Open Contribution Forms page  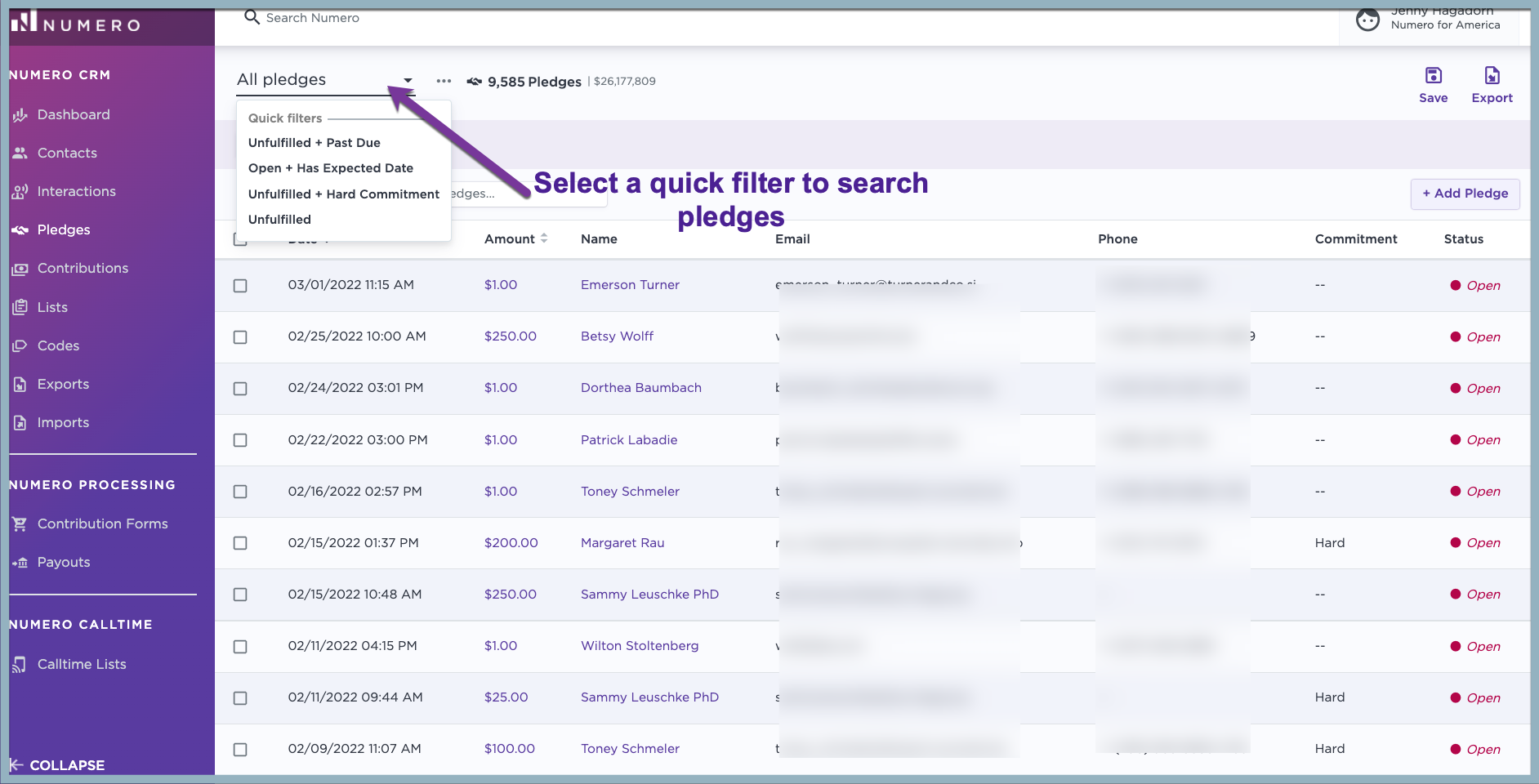(x=102, y=524)
